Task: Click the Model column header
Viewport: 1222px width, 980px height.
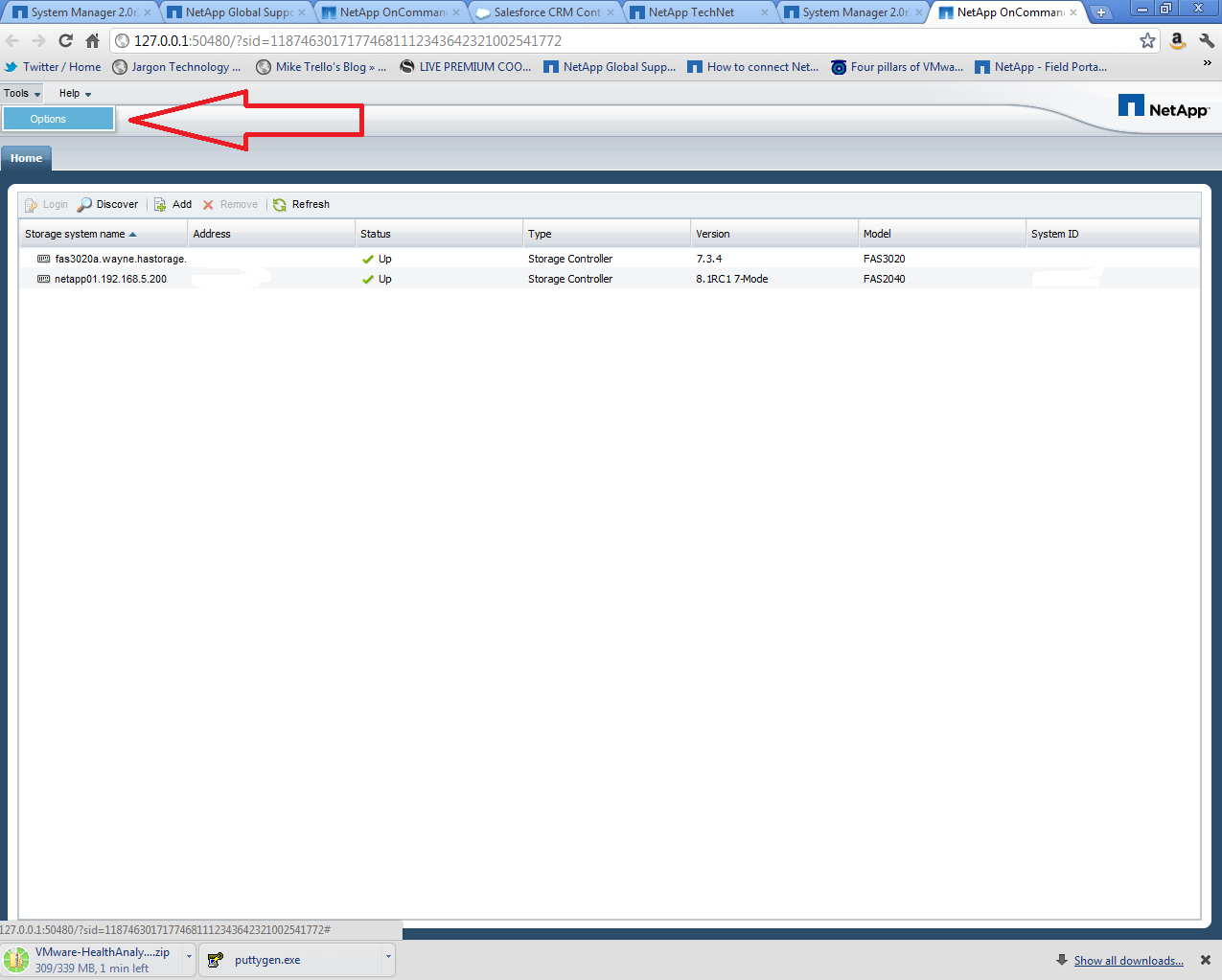Action: (942, 234)
